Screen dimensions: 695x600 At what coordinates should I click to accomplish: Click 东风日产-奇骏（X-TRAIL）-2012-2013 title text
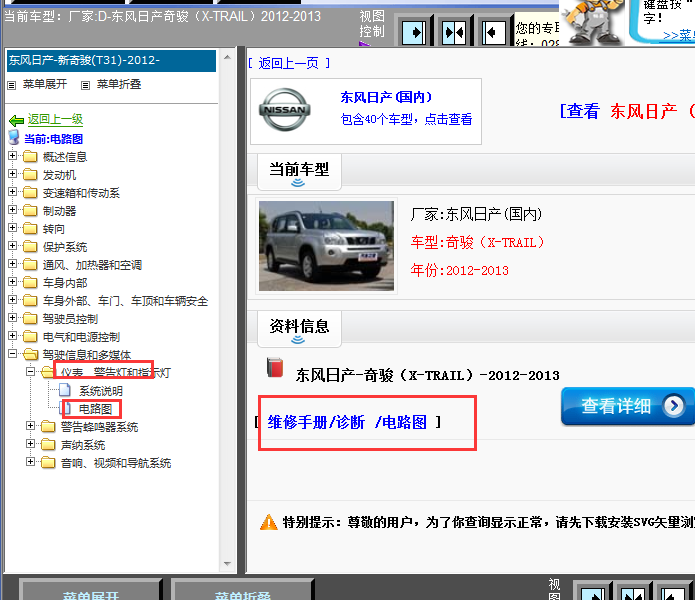[x=428, y=375]
